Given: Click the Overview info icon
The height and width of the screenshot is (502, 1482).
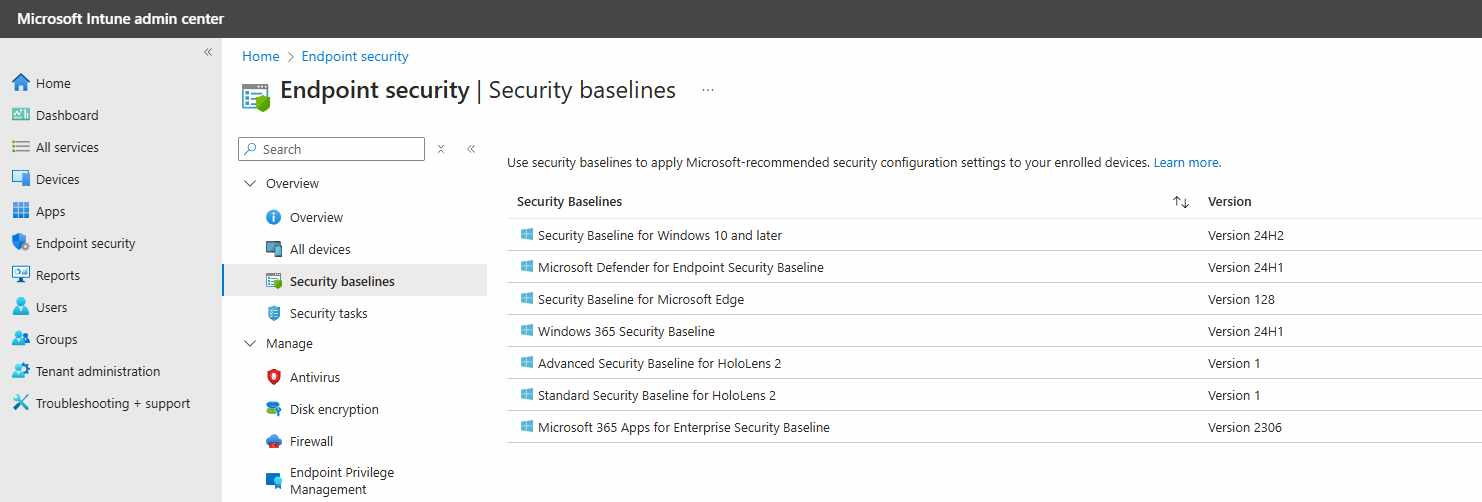Looking at the screenshot, I should pyautogui.click(x=274, y=217).
